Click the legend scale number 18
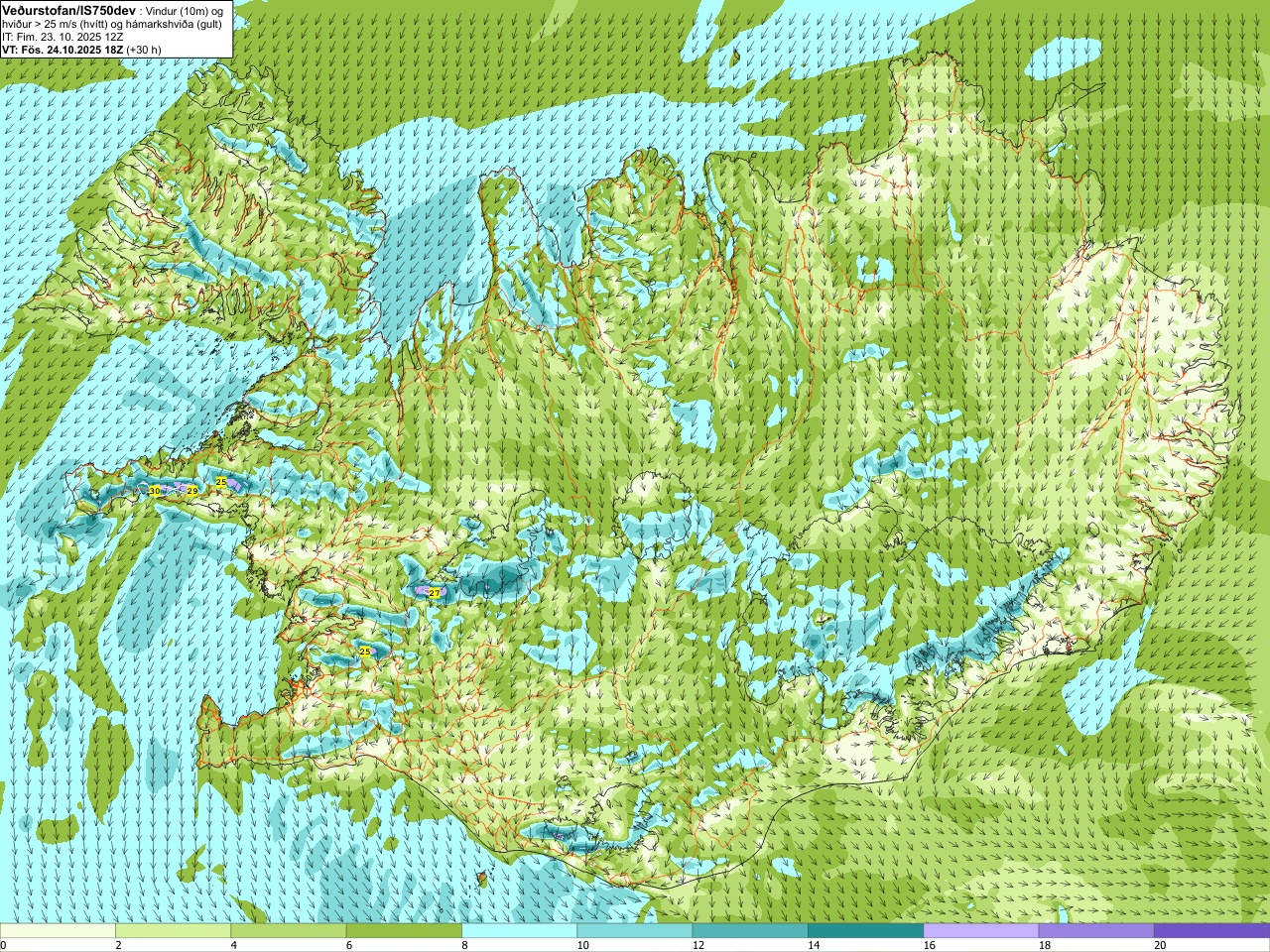Image resolution: width=1270 pixels, height=952 pixels. [x=1045, y=945]
